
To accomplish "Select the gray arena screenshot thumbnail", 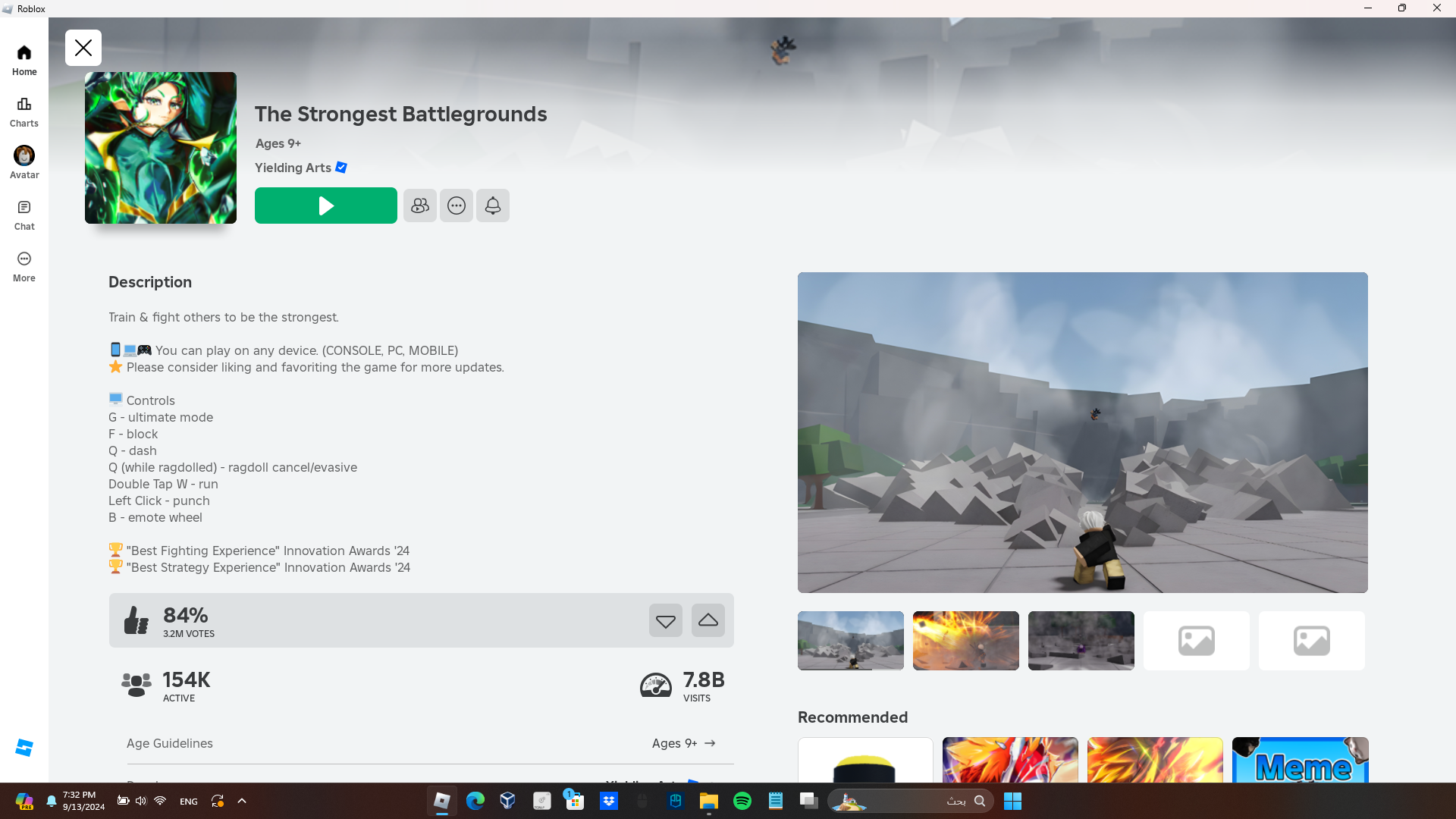I will 851,641.
